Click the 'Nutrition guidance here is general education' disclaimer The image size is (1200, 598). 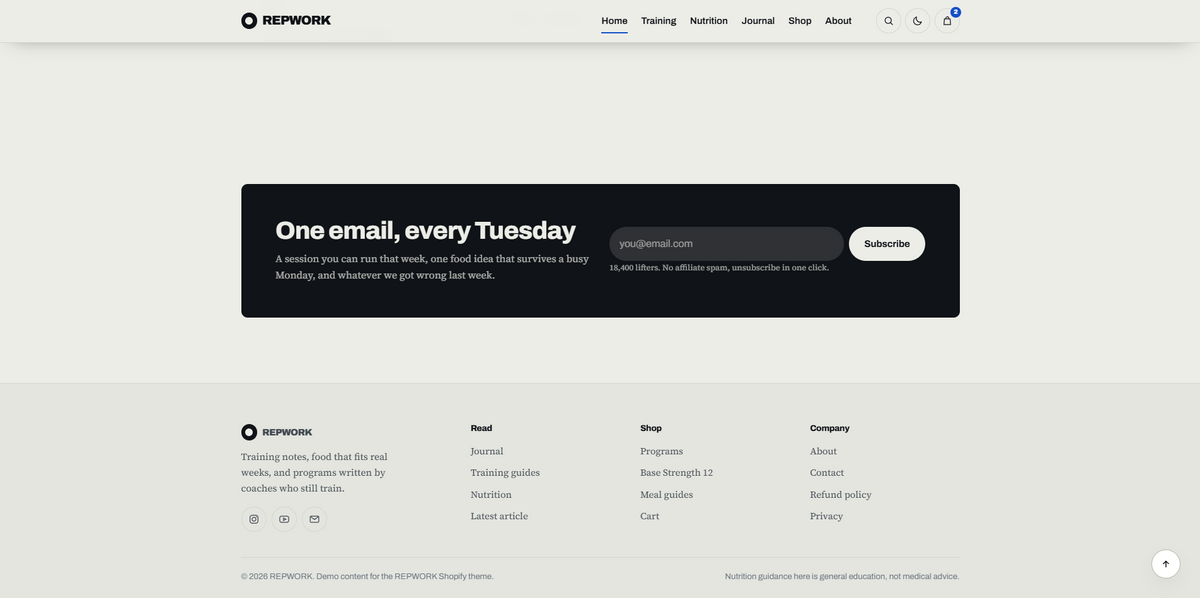[x=842, y=576]
